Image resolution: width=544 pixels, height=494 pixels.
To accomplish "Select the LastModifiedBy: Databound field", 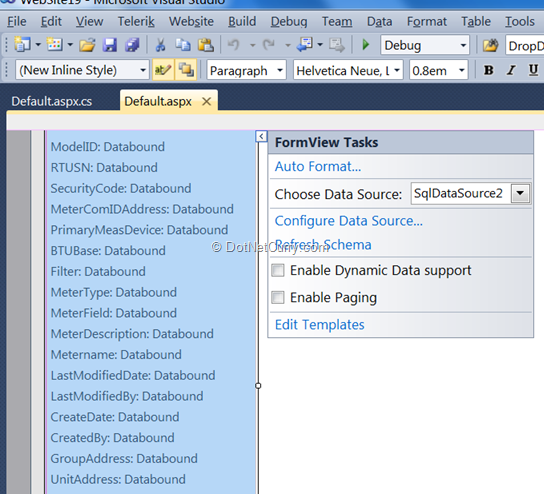I will point(127,396).
